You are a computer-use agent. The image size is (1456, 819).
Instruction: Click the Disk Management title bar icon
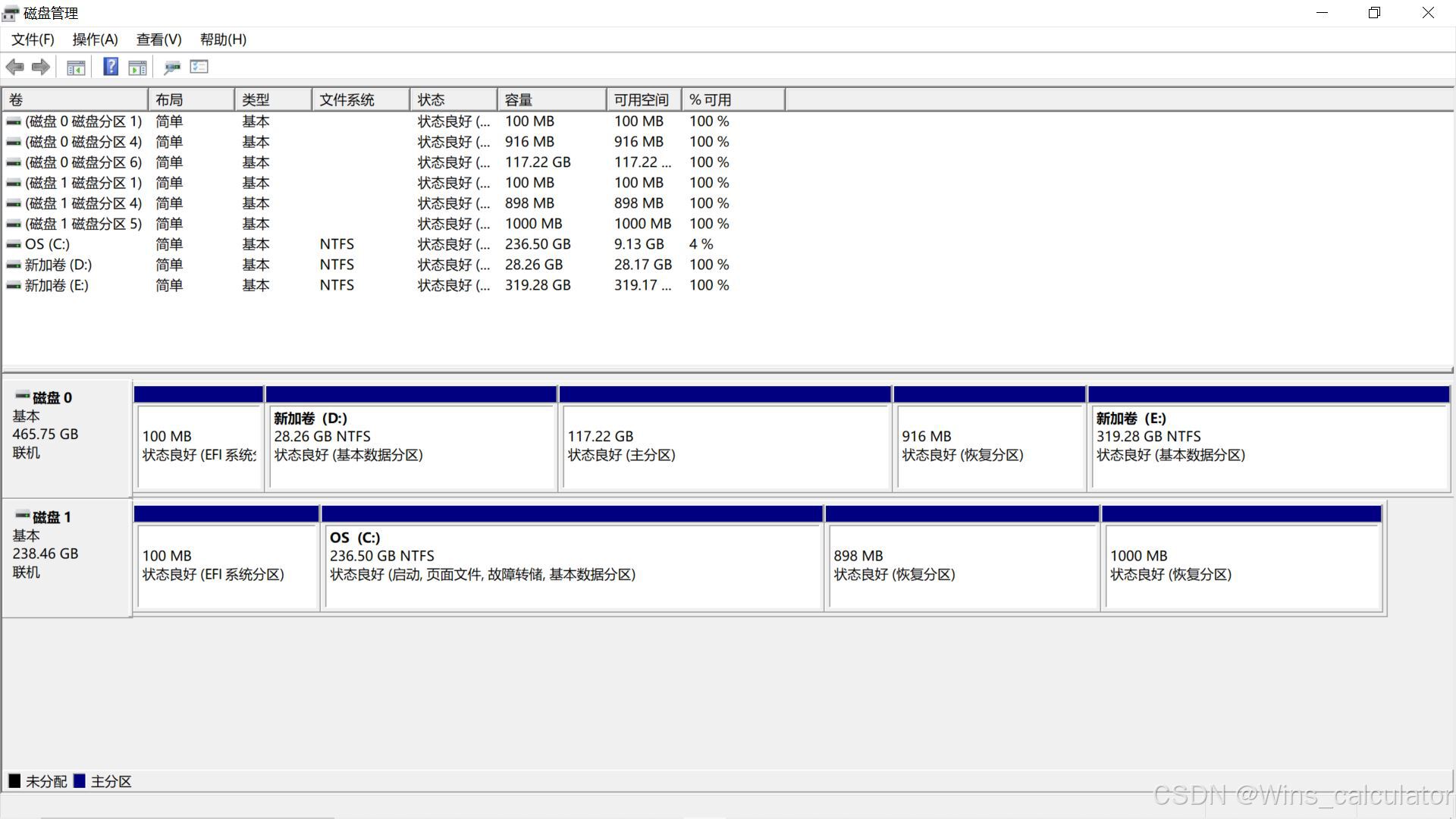11,13
